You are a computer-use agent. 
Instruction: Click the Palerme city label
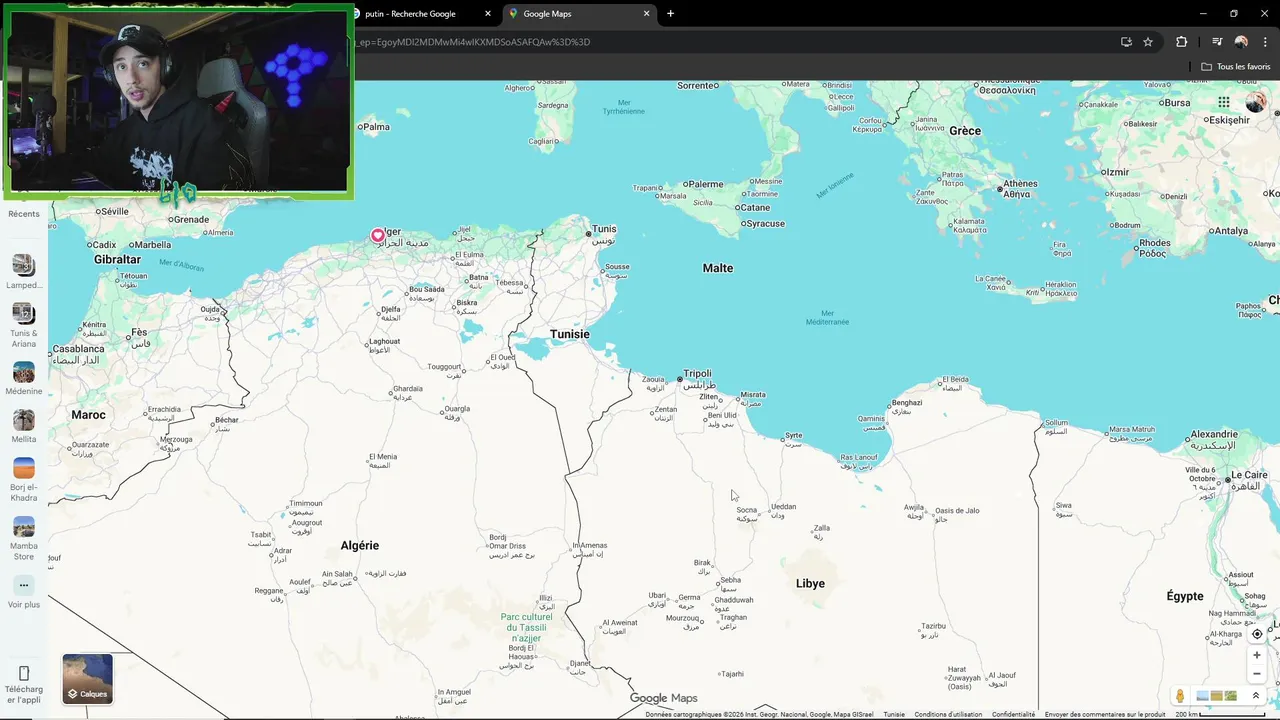704,184
